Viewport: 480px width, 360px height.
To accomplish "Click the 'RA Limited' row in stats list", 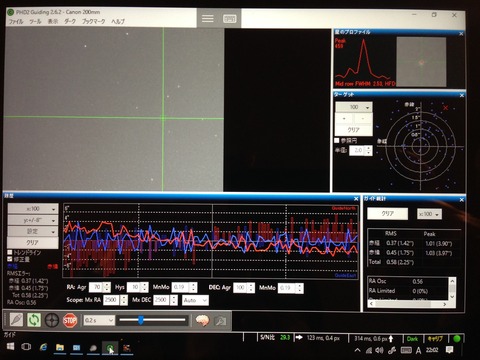I will tap(408, 291).
